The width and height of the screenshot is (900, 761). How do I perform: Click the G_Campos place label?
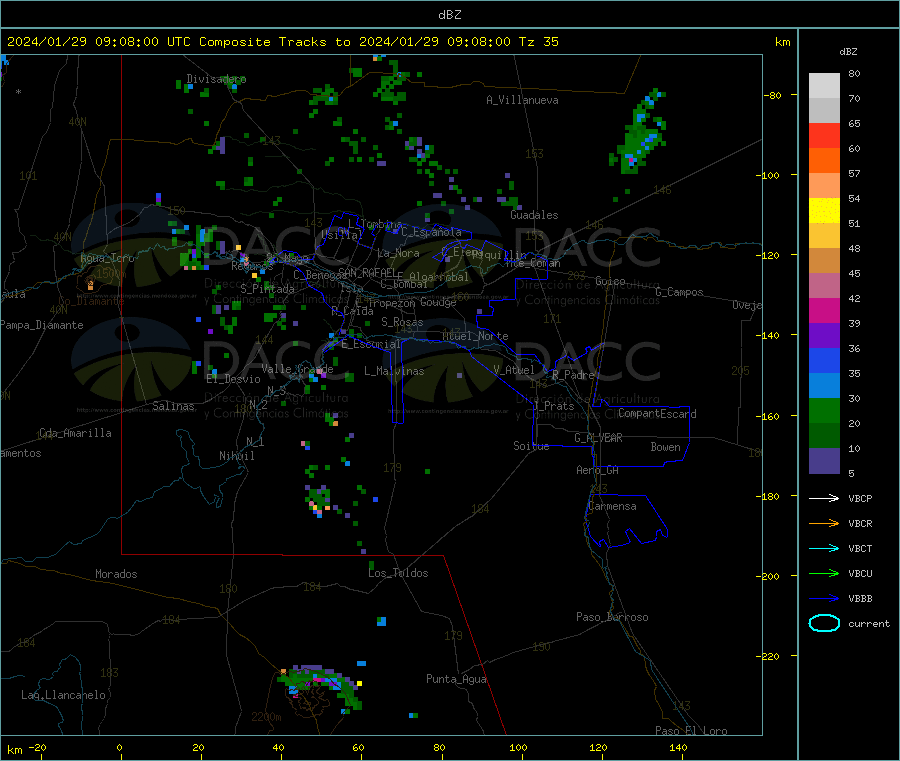click(x=679, y=292)
